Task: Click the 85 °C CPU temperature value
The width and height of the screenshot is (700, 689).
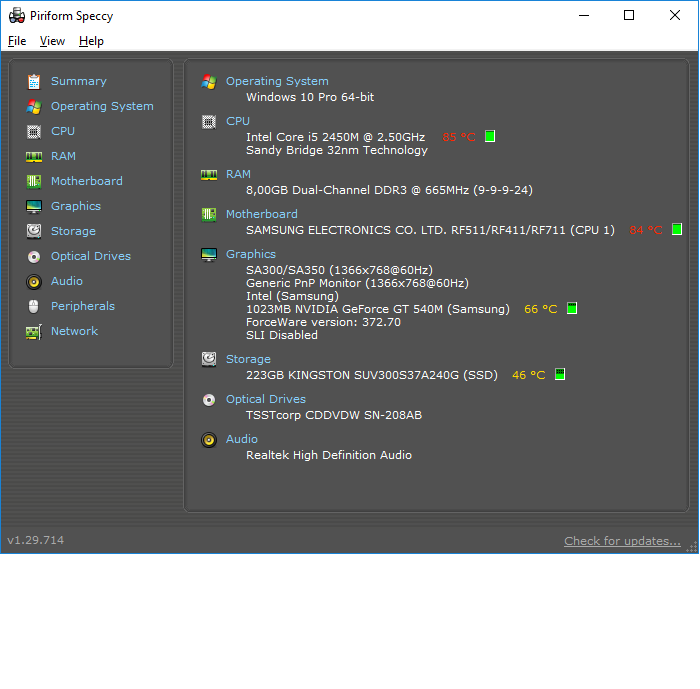Action: [x=458, y=137]
